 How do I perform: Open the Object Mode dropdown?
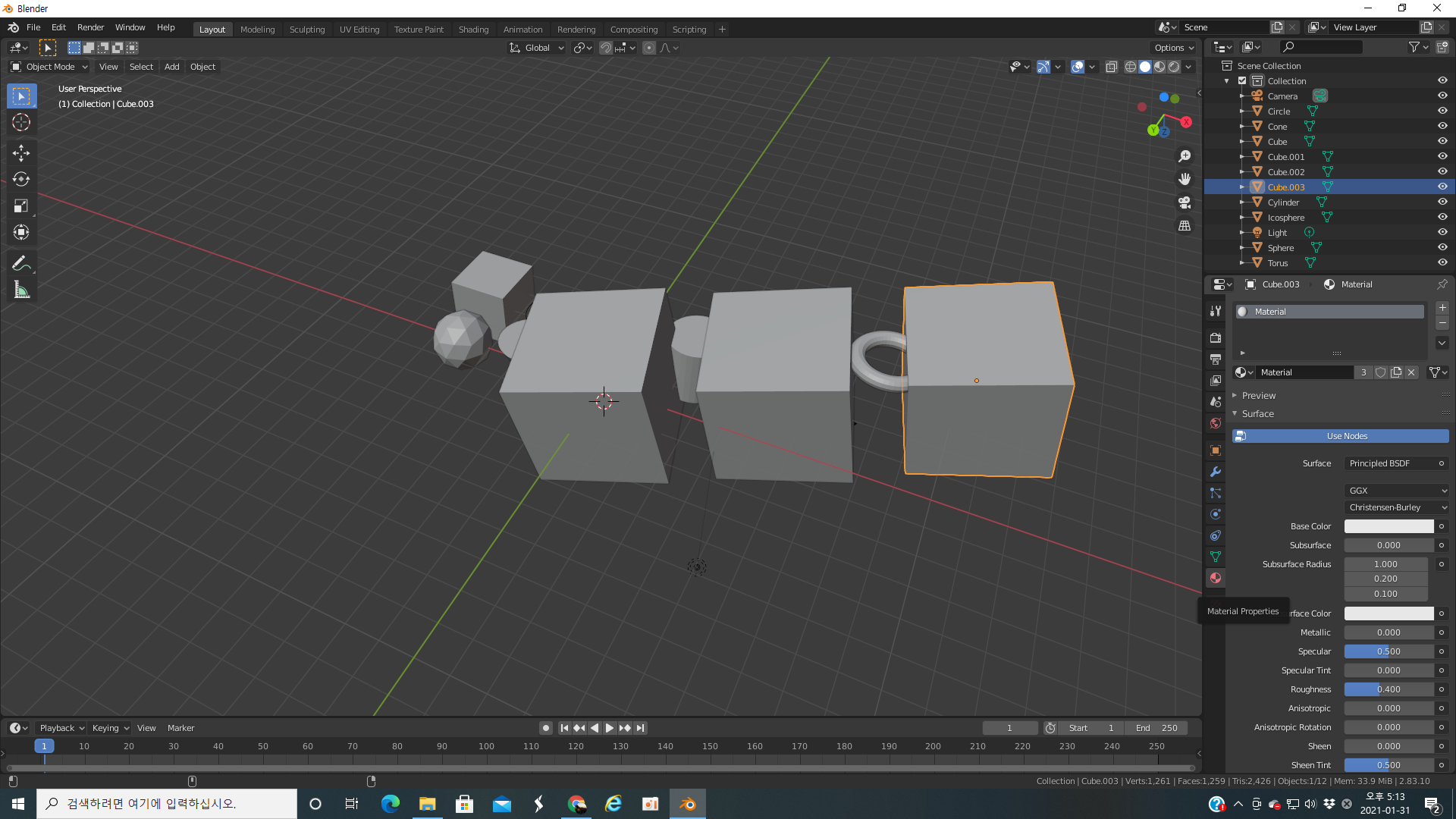tap(50, 67)
